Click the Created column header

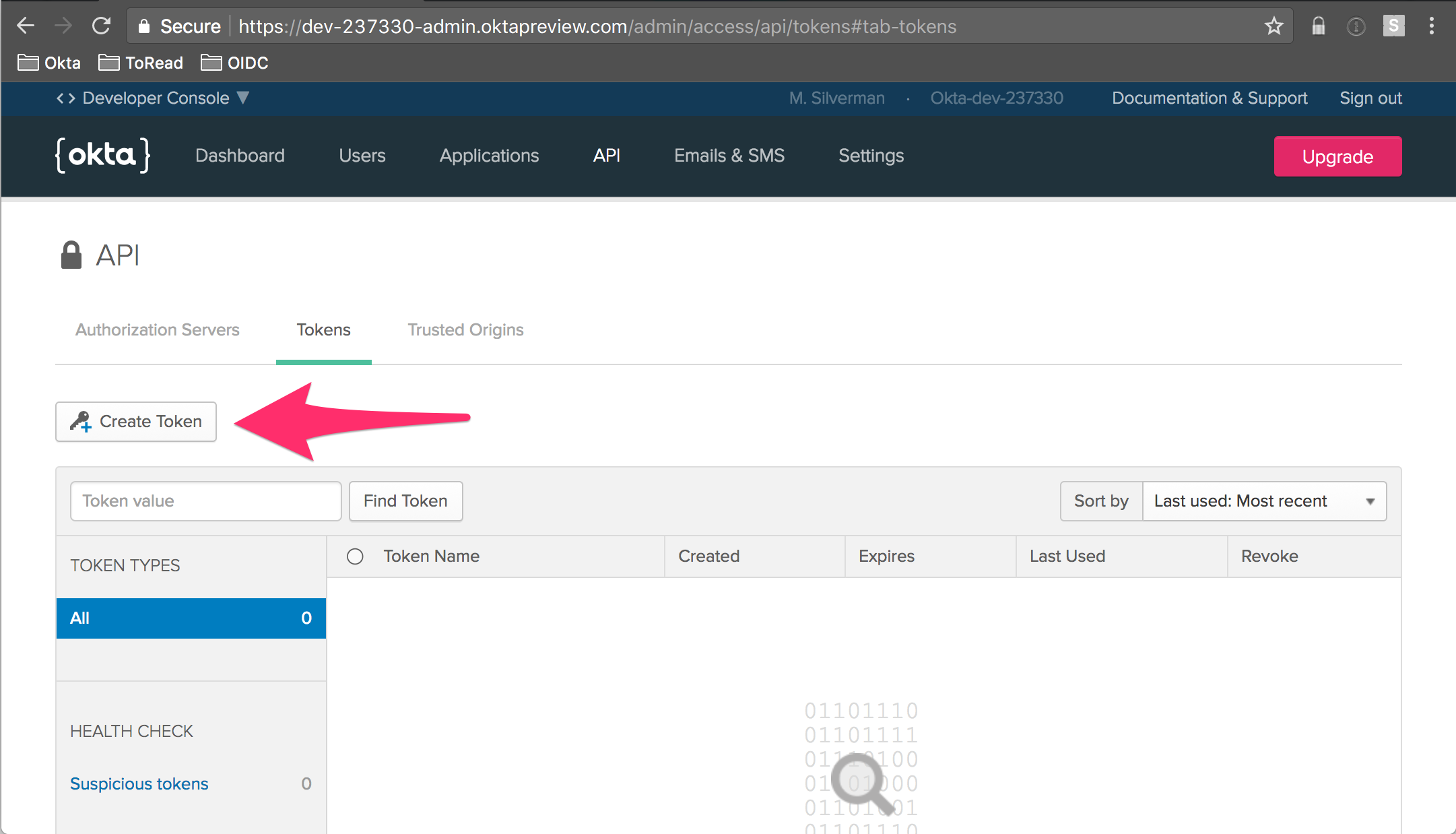click(x=709, y=556)
